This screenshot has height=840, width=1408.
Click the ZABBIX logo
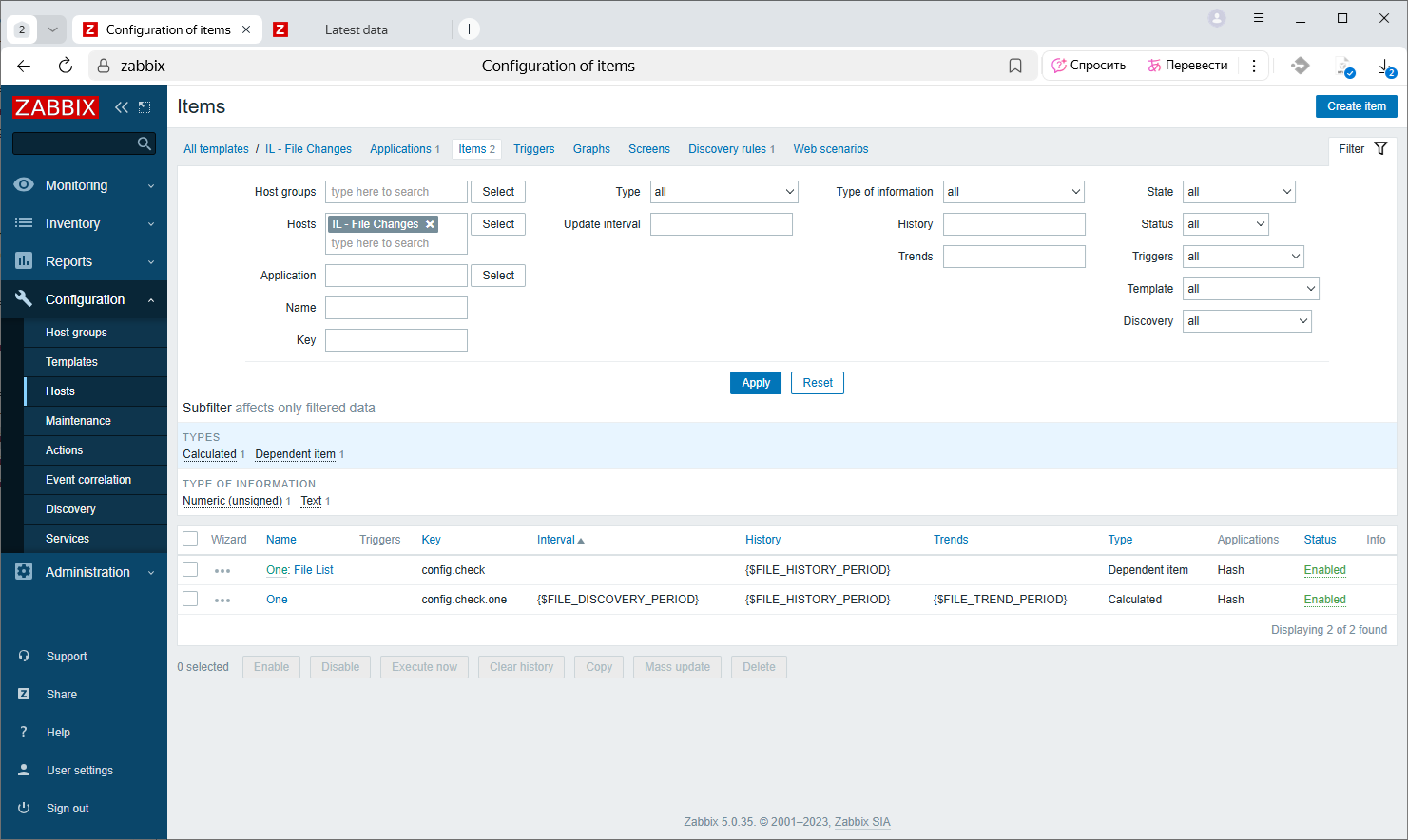[x=55, y=107]
